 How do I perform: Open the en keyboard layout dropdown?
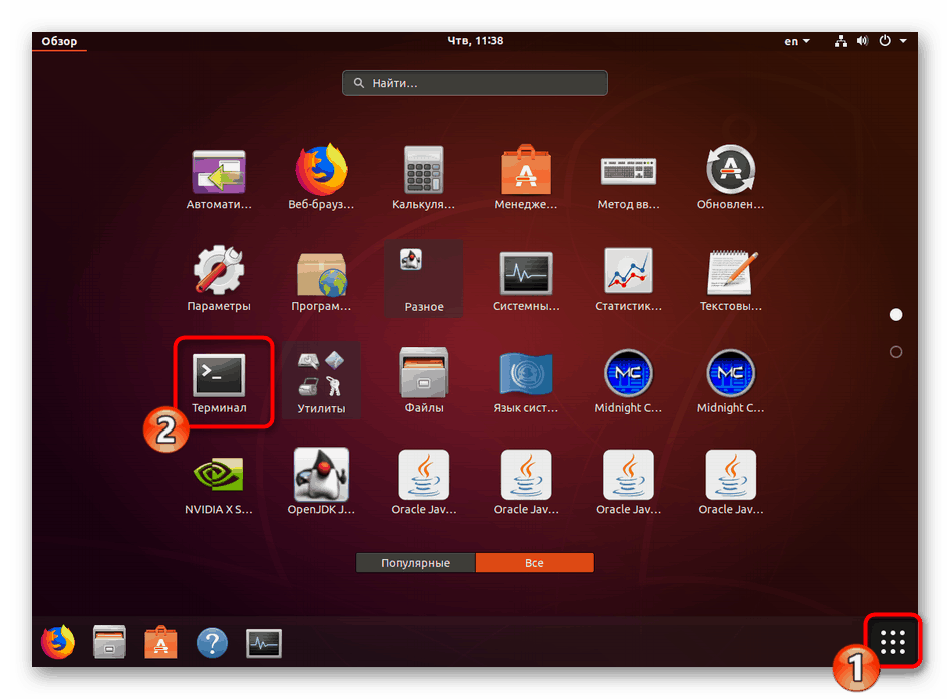(x=797, y=41)
